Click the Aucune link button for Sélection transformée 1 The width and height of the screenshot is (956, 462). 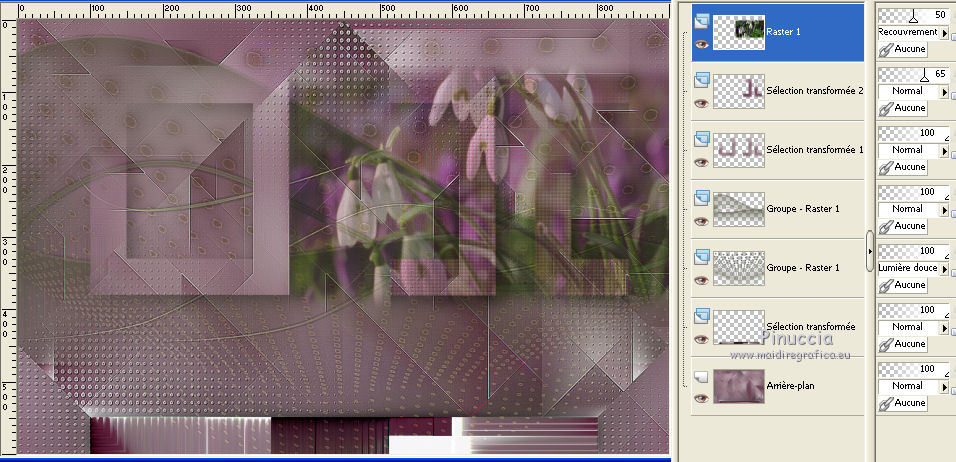[x=902, y=167]
